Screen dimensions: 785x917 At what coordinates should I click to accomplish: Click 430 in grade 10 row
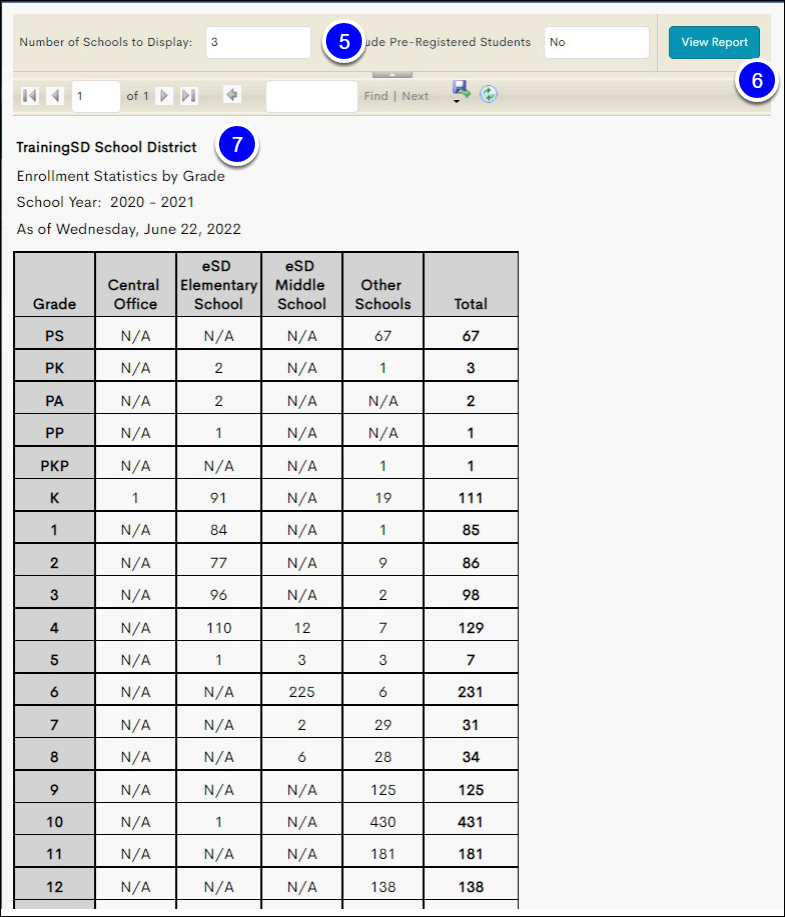383,822
